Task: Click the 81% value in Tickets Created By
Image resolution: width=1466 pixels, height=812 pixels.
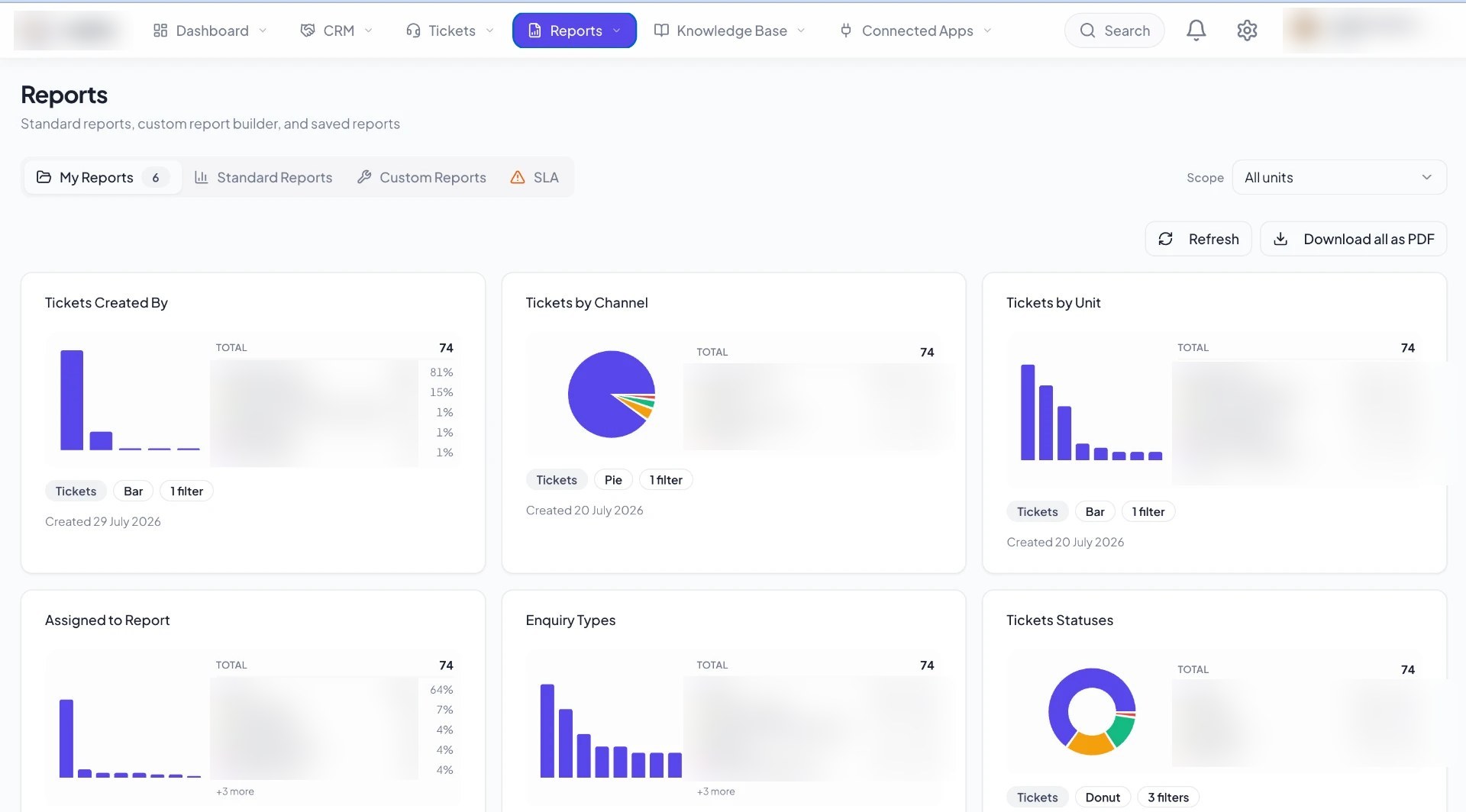Action: (441, 372)
